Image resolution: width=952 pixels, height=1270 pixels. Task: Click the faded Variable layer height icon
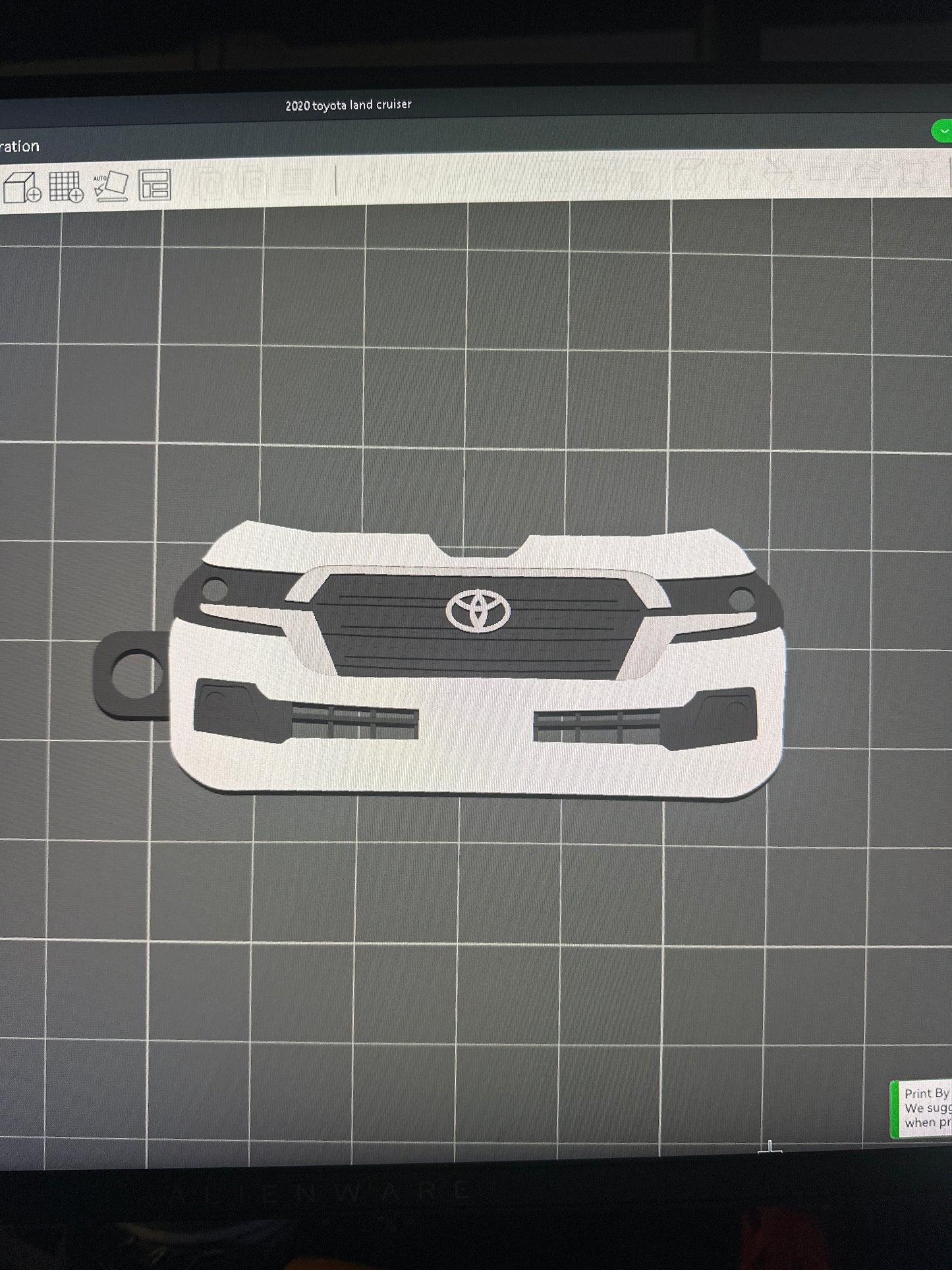pyautogui.click(x=298, y=181)
